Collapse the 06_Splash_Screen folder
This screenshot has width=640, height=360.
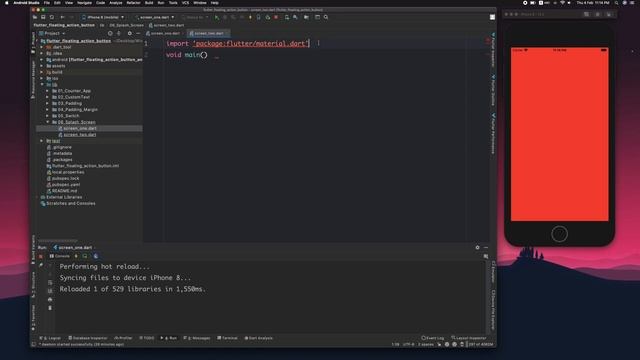(x=47, y=122)
